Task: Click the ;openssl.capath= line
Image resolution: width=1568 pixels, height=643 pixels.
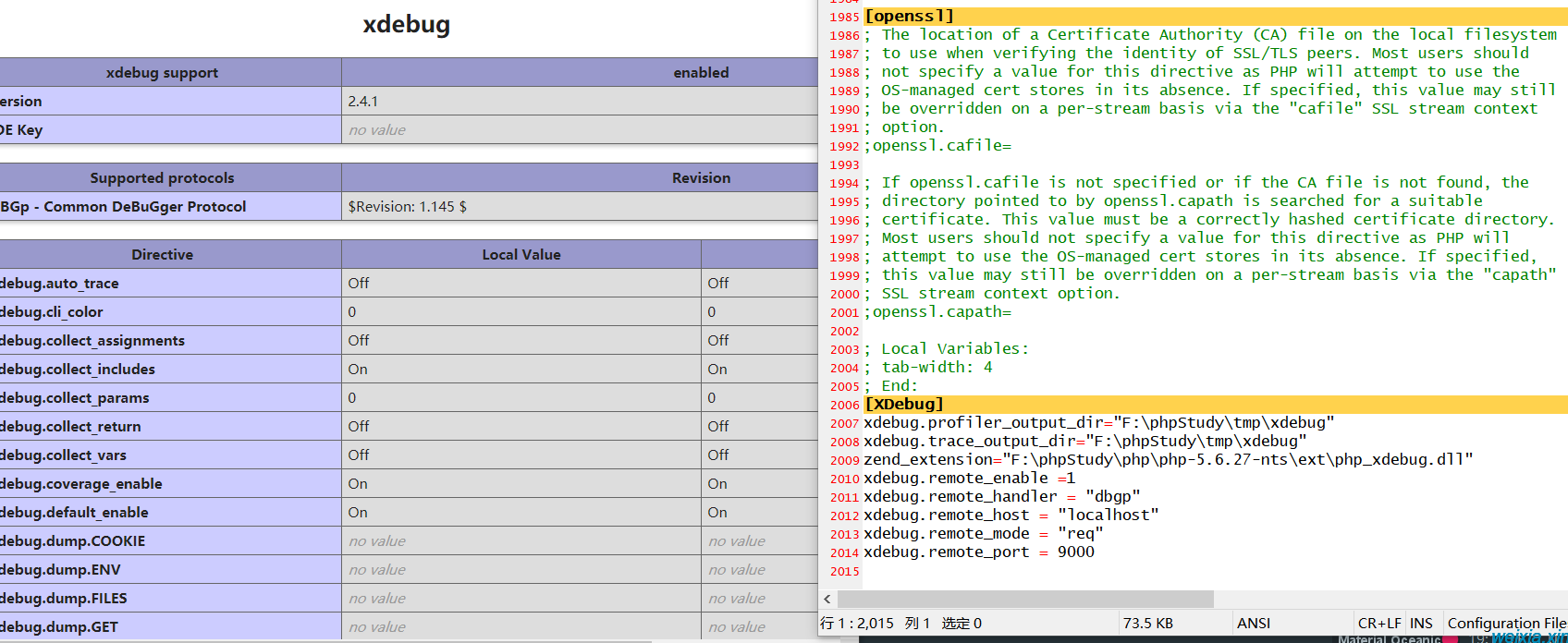Action: click(937, 312)
